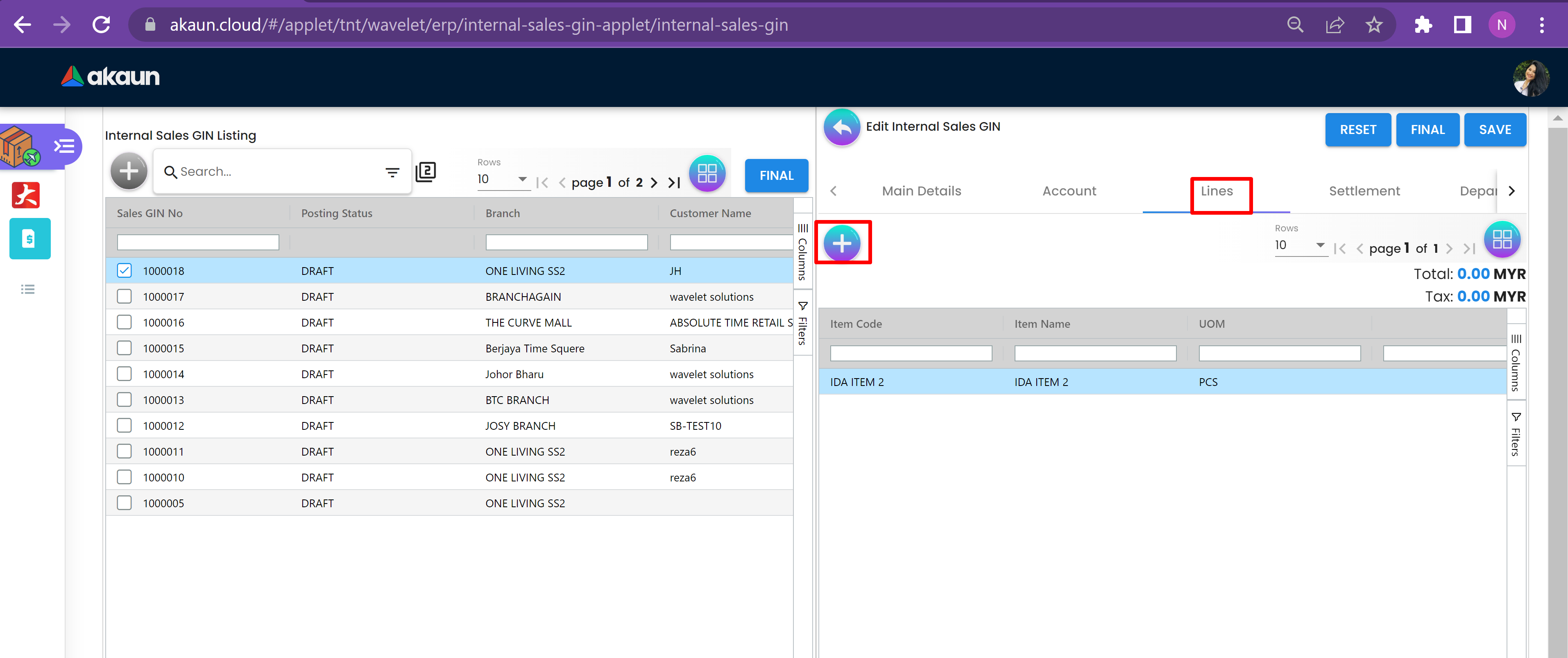This screenshot has width=1568, height=658.
Task: Open the teal invoice icon in the sidebar
Action: coord(29,238)
